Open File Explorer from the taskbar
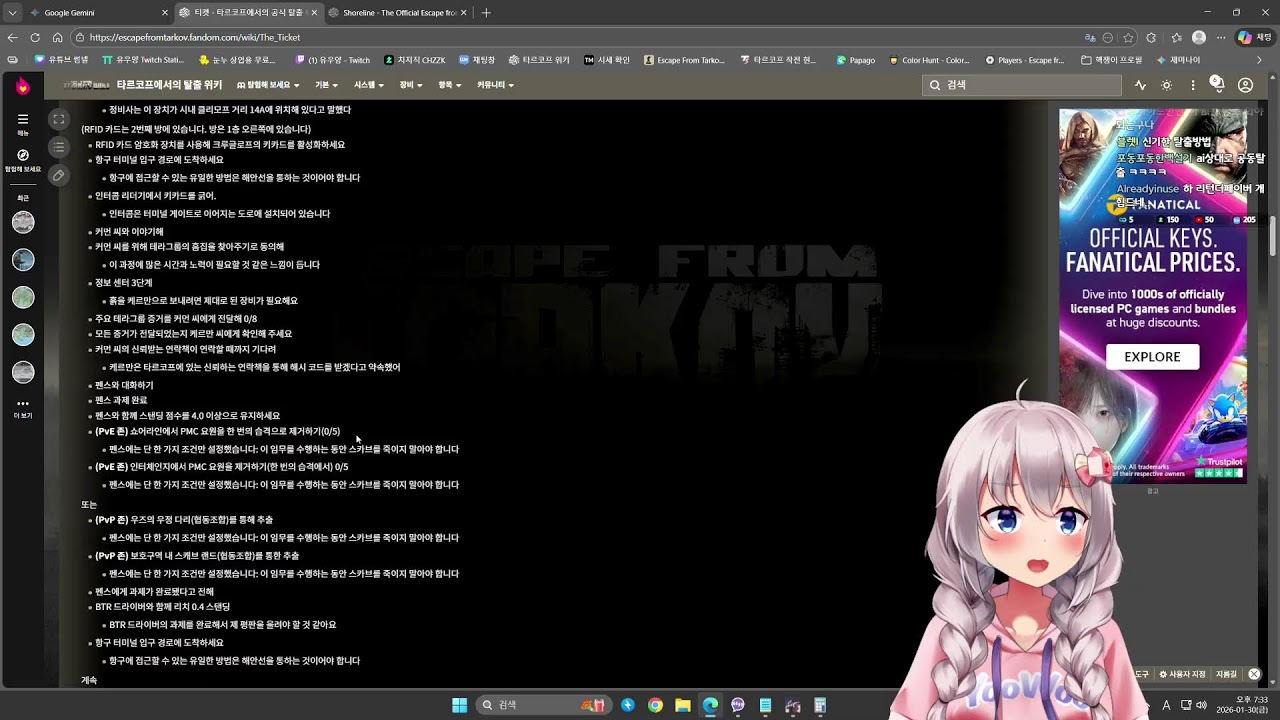The image size is (1280, 720). 683,705
